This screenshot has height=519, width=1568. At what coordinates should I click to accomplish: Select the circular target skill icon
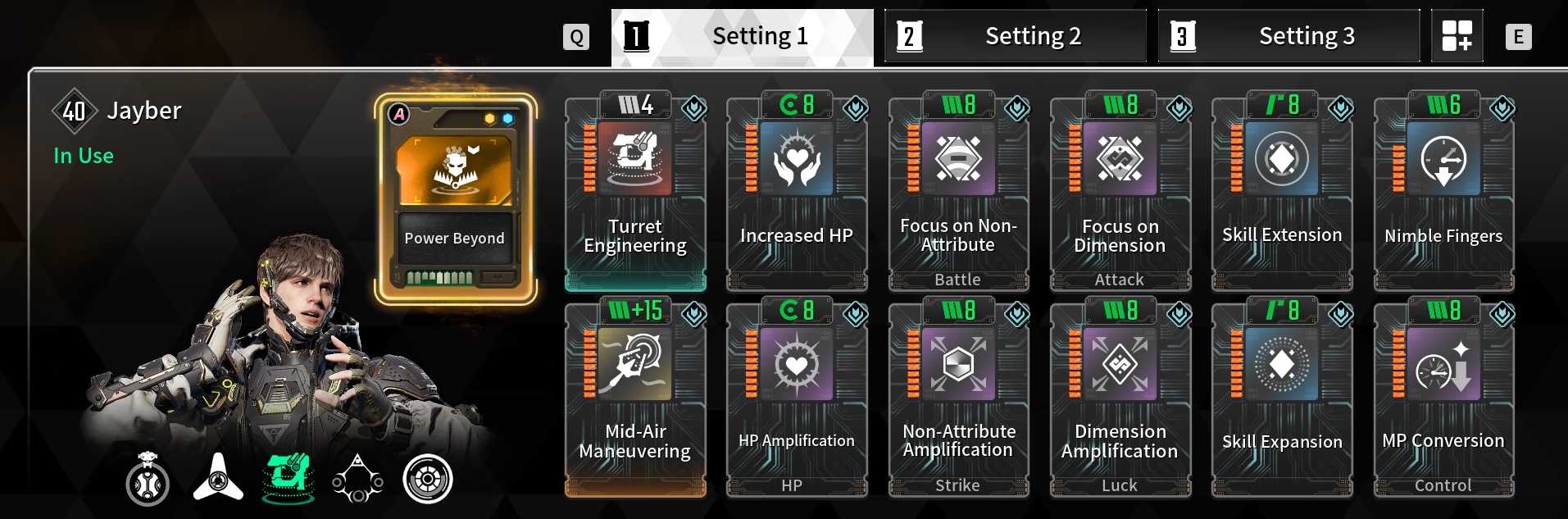(428, 479)
